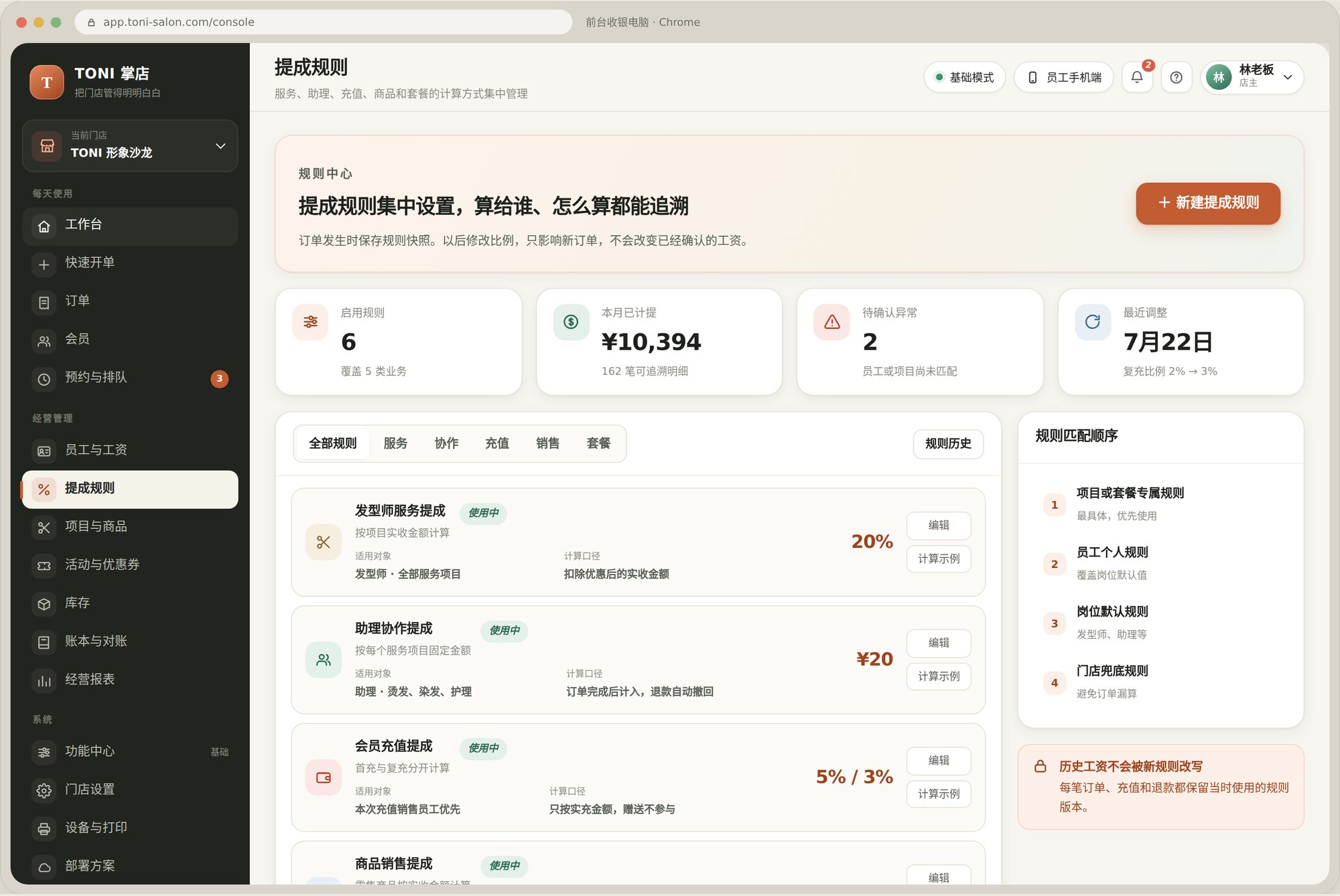View 计算示例 for 助理协作提成
This screenshot has height=896, width=1340.
tap(939, 676)
